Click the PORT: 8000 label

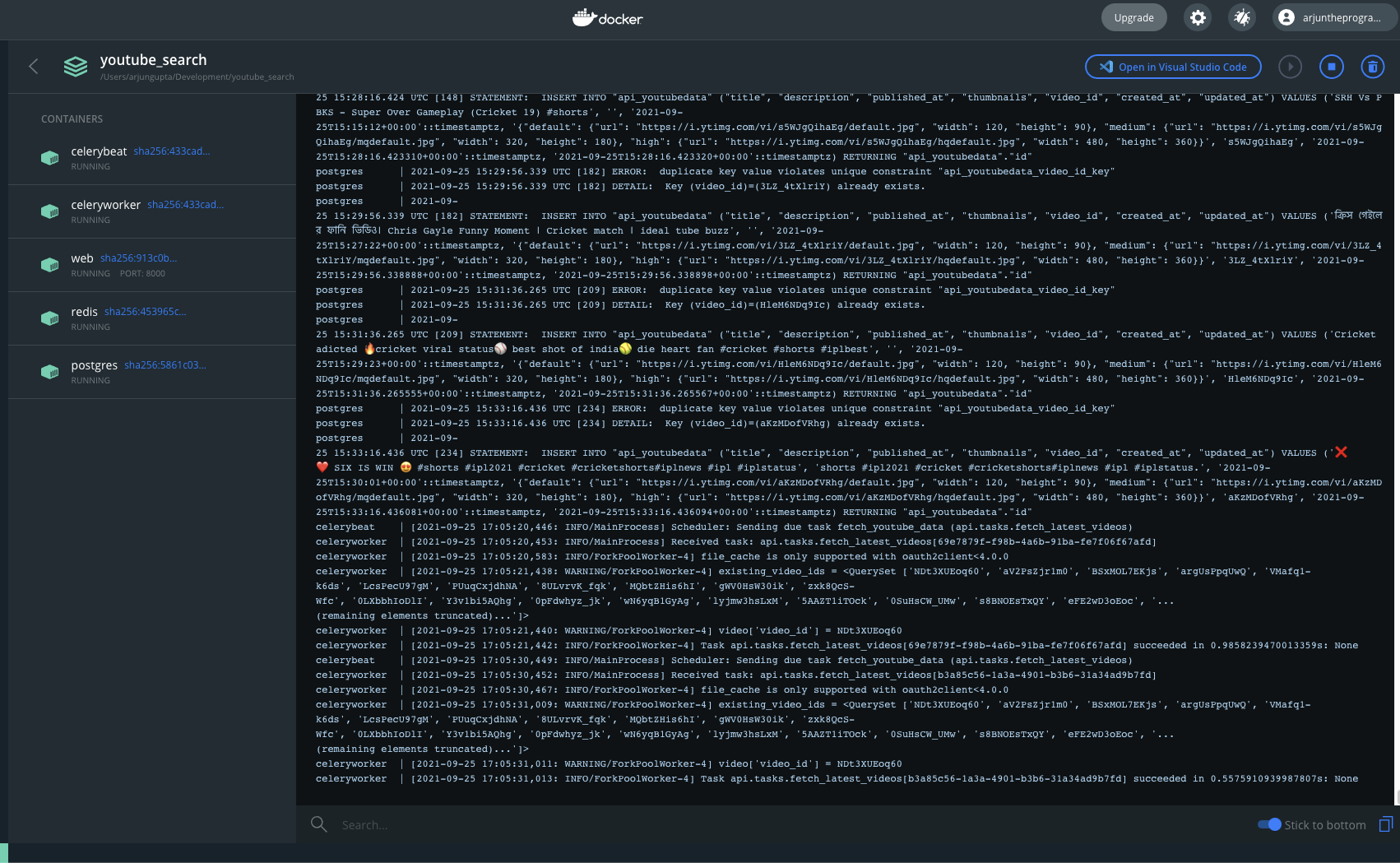point(142,273)
